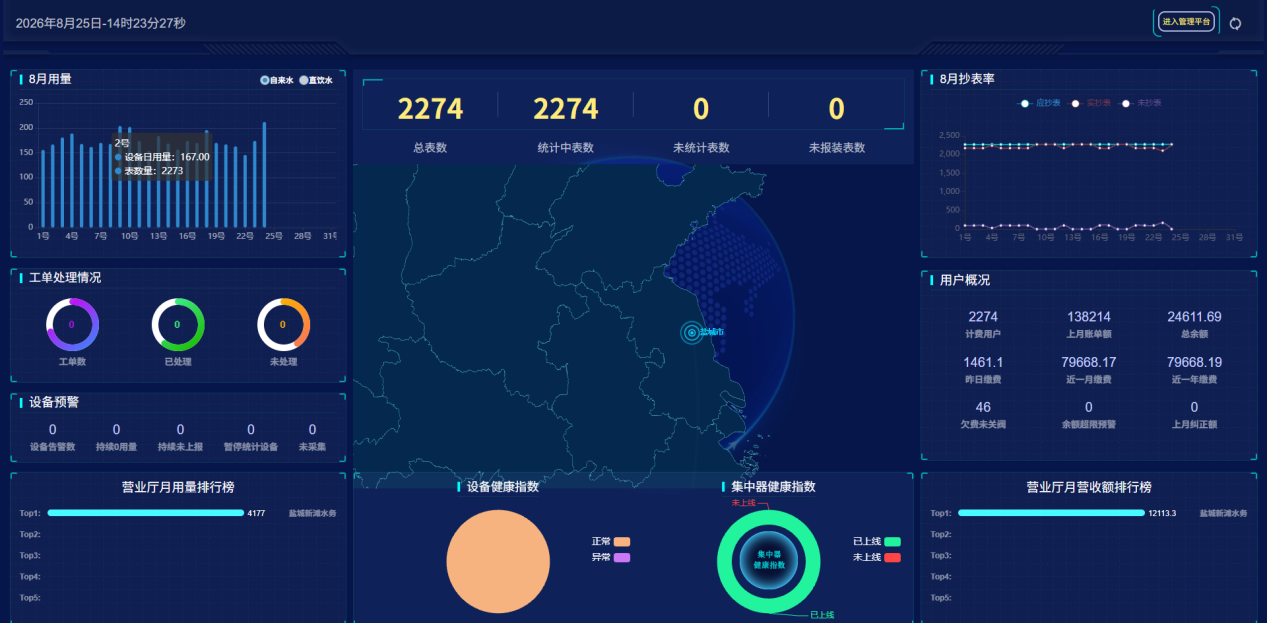Click the 近一年缴费 value 79668.19
The image size is (1267, 623).
coord(1194,362)
